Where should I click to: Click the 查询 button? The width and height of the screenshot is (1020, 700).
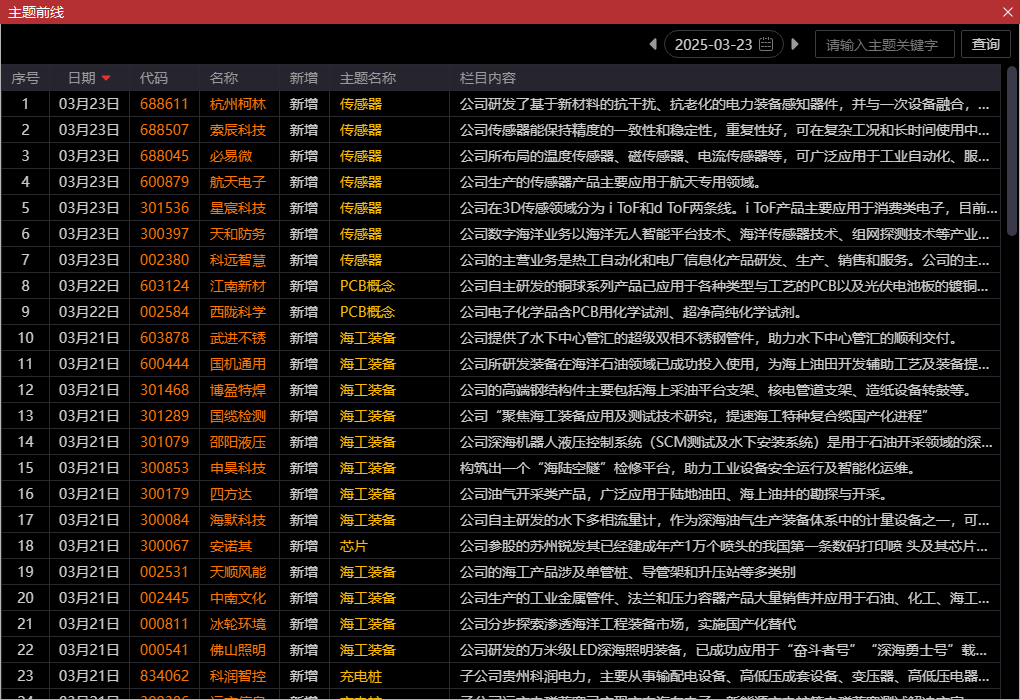[986, 44]
